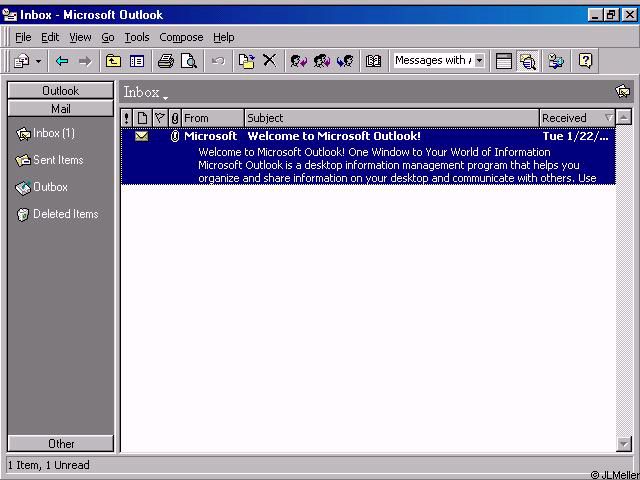Open the Tools menu

137,37
